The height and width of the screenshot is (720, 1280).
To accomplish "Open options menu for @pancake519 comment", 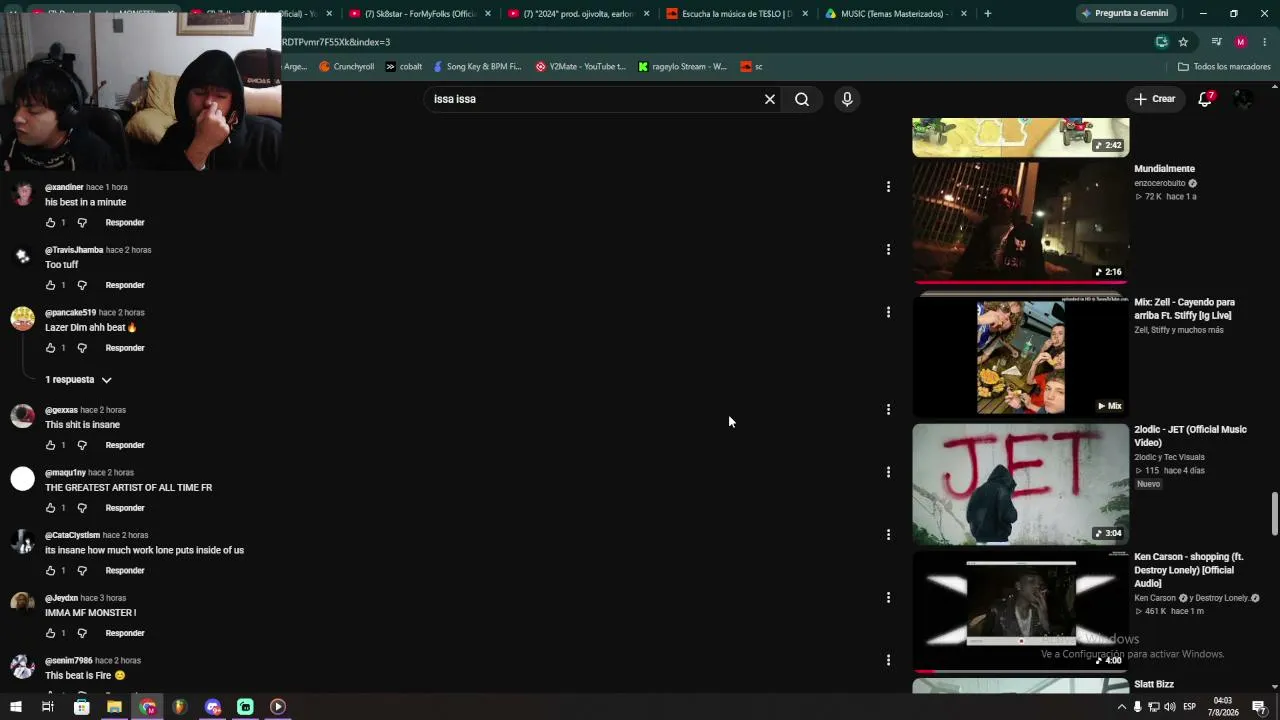I will tap(888, 312).
